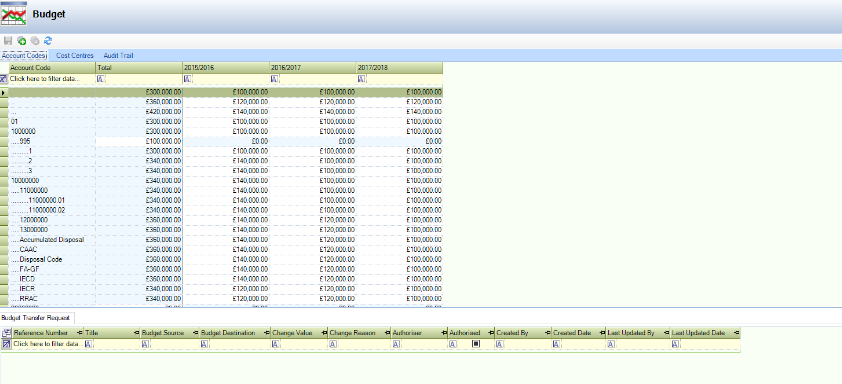
Task: Open filter operator under Created Date column
Action: coord(556,344)
